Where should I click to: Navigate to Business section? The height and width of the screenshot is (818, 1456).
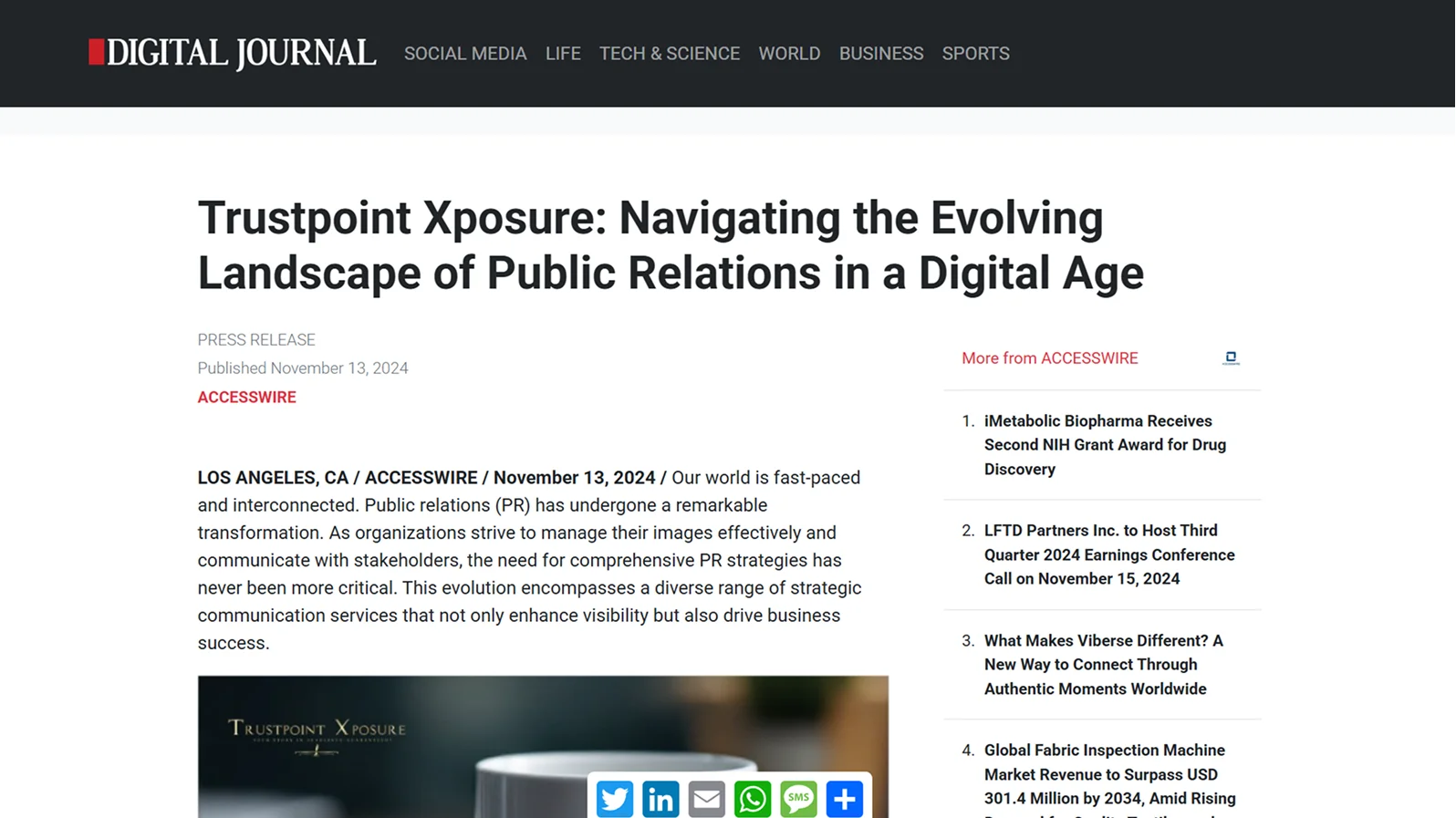click(881, 54)
